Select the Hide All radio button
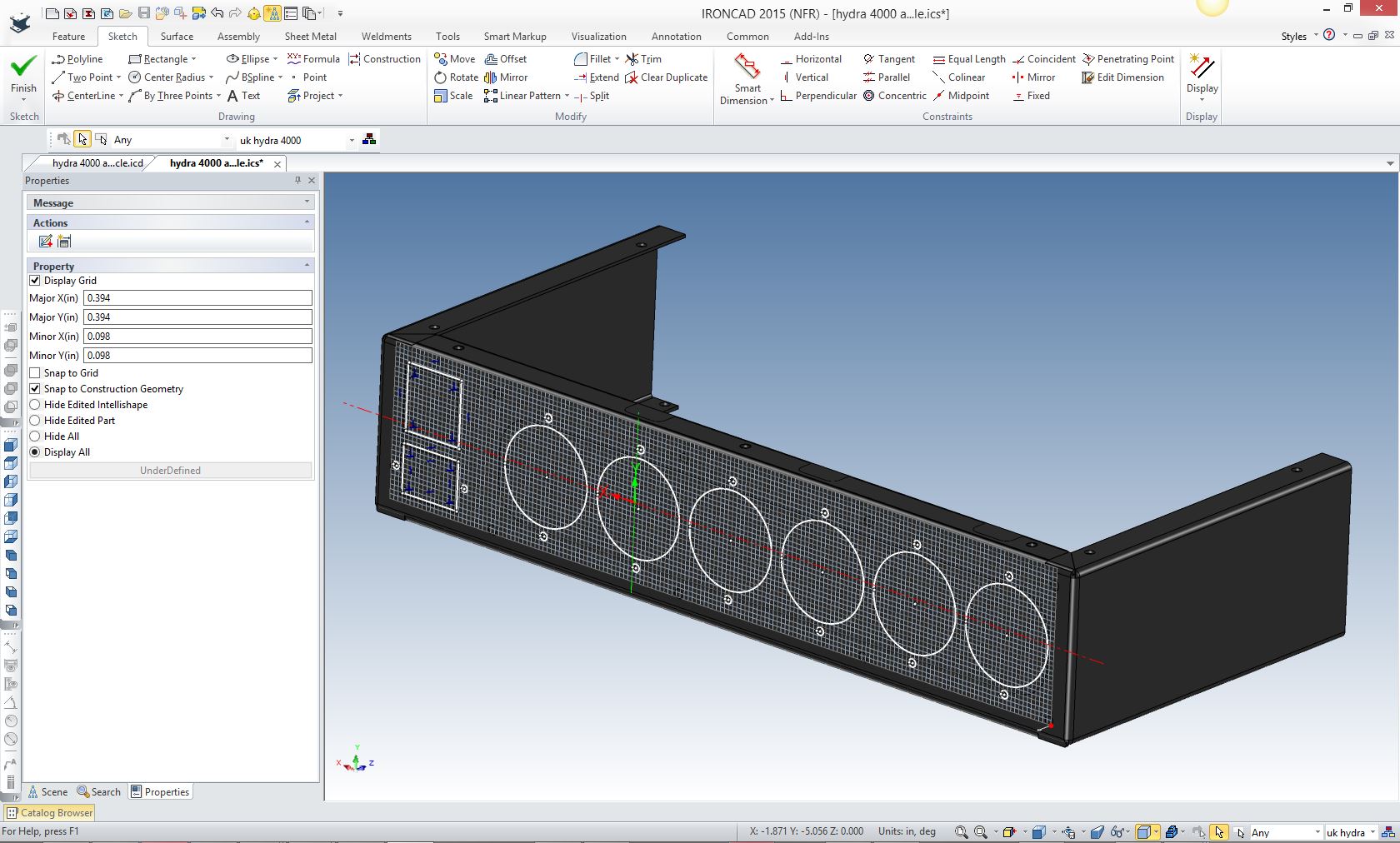 35,436
